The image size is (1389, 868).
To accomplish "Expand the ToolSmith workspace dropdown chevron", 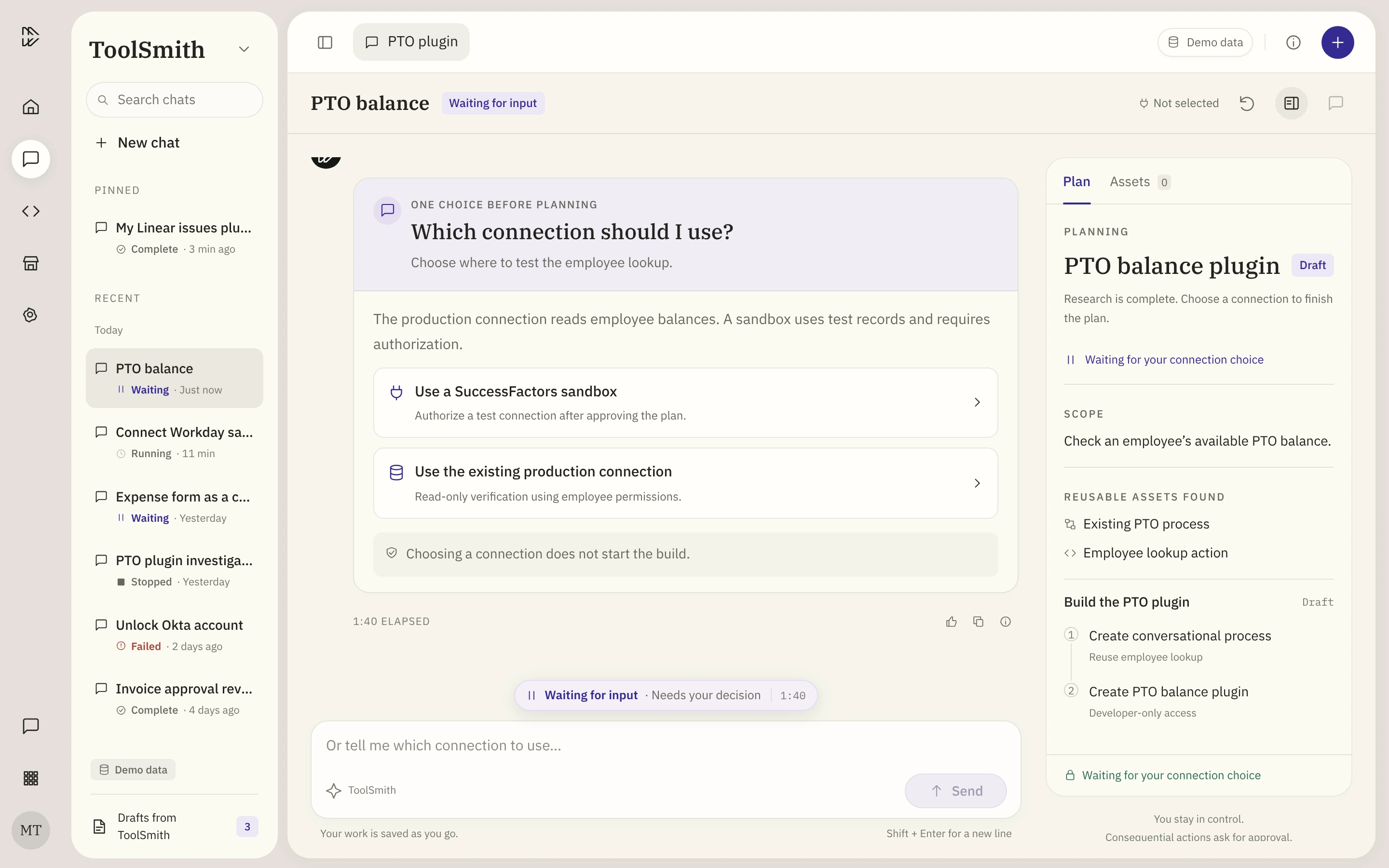I will click(244, 49).
